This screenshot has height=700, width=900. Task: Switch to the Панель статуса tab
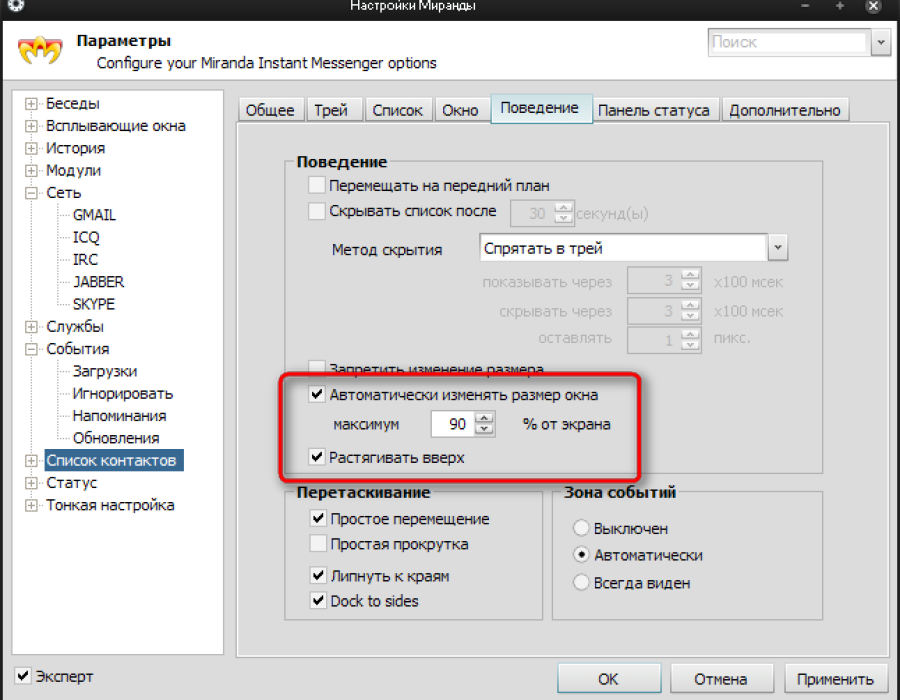point(653,110)
